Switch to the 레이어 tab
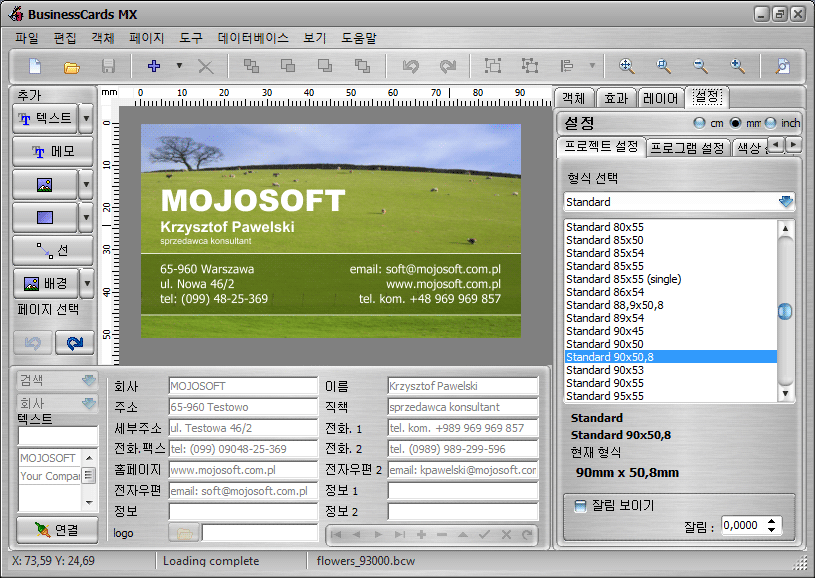Image resolution: width=815 pixels, height=578 pixels. pos(660,98)
